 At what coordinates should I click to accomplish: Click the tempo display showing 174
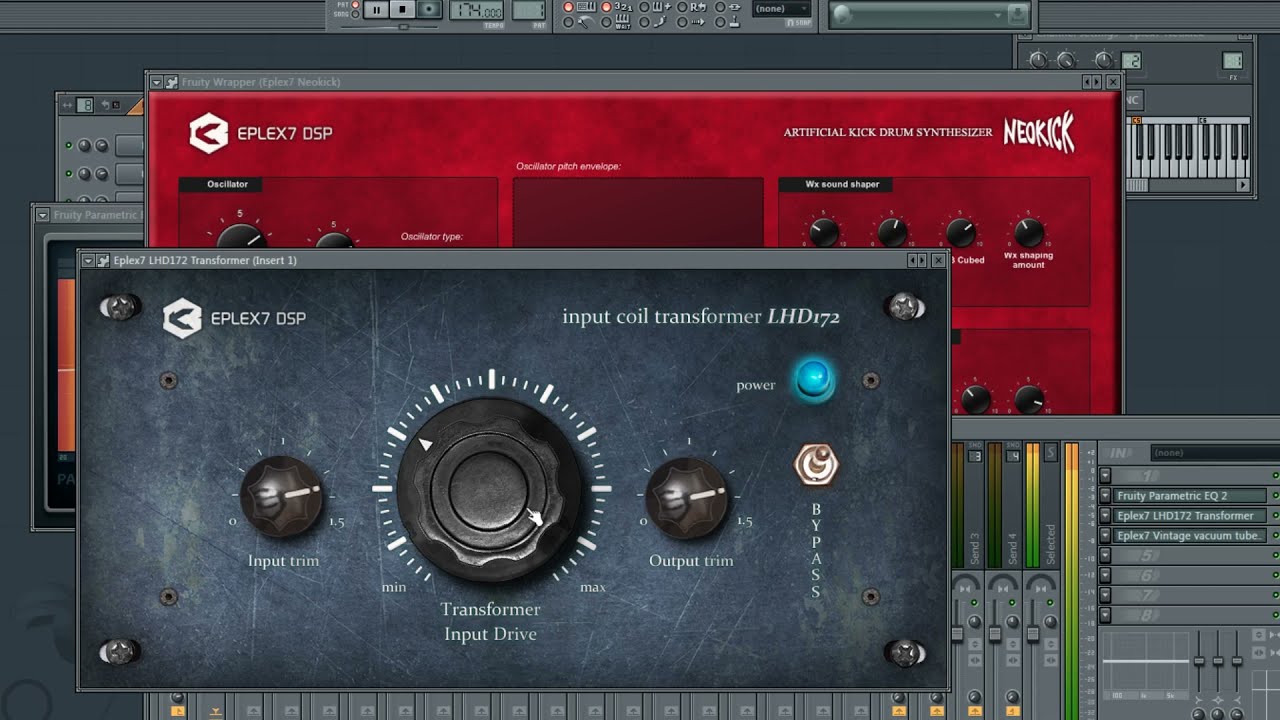[x=476, y=10]
